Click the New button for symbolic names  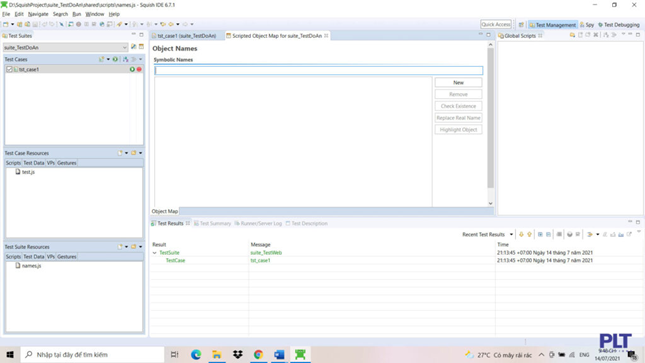(458, 83)
